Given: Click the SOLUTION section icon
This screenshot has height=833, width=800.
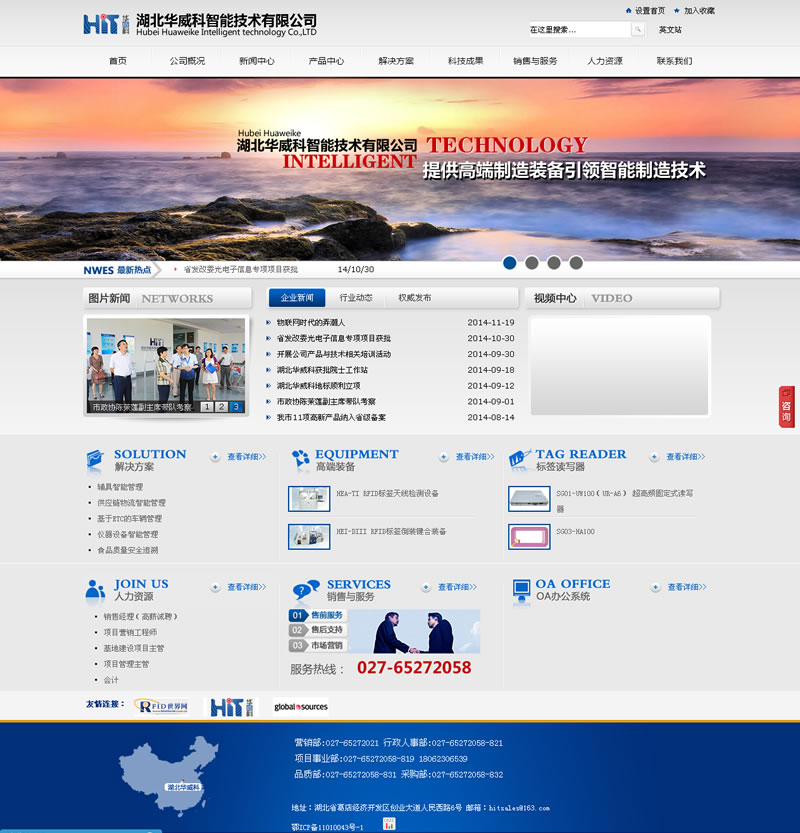Looking at the screenshot, I should pos(95,461).
